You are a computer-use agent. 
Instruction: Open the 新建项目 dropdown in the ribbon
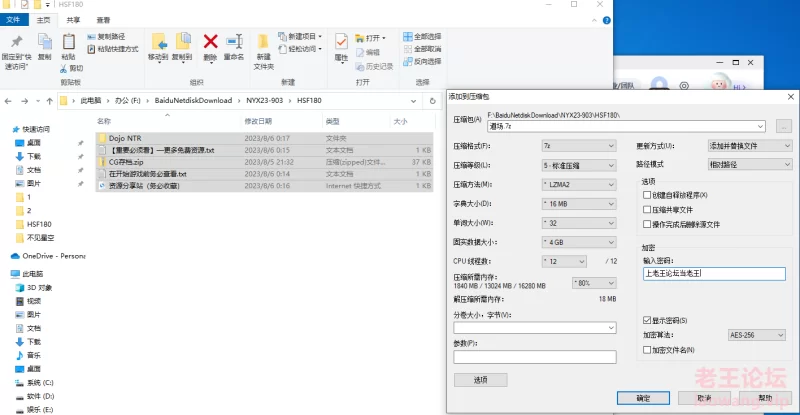tap(300, 37)
